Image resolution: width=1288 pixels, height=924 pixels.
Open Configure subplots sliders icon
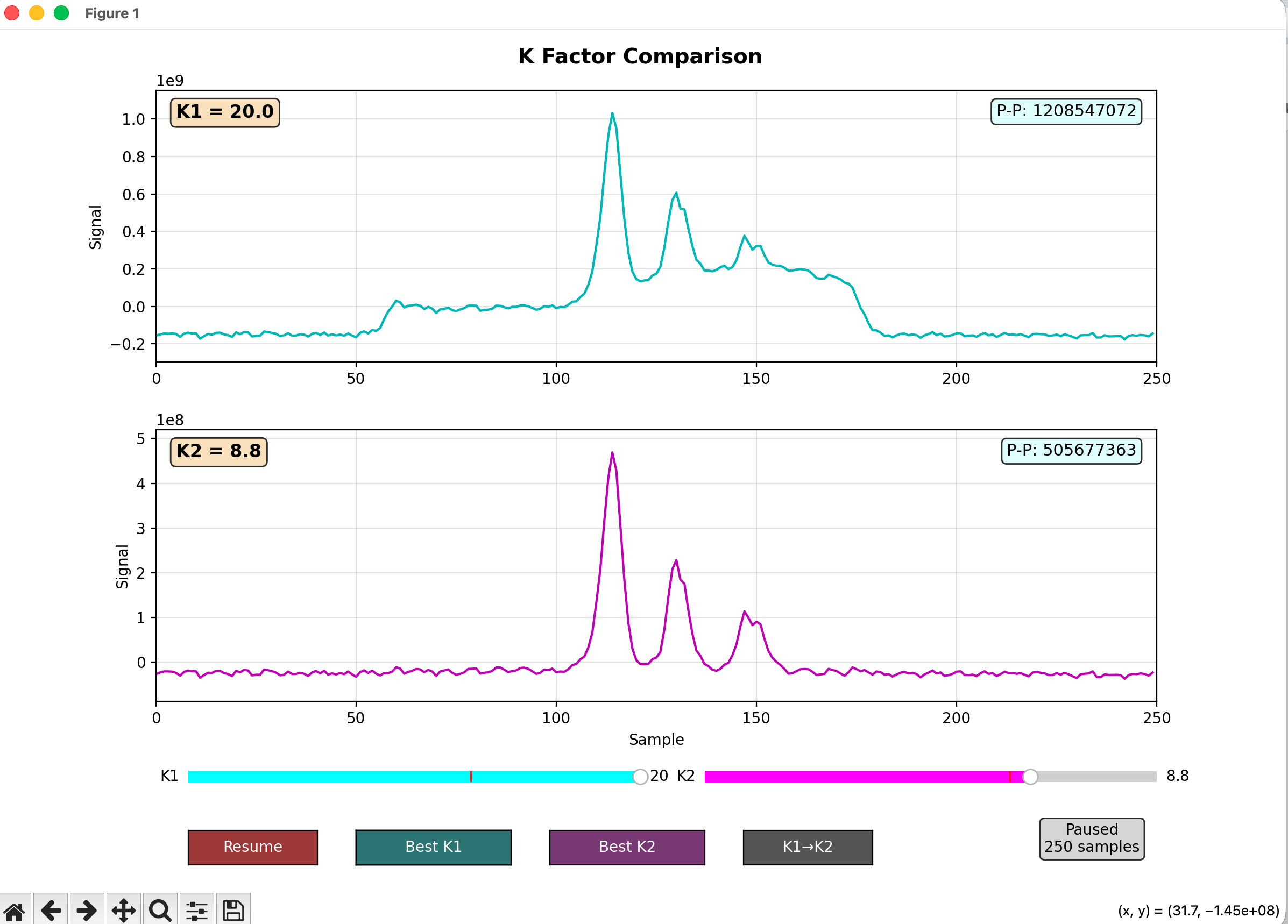[x=196, y=911]
